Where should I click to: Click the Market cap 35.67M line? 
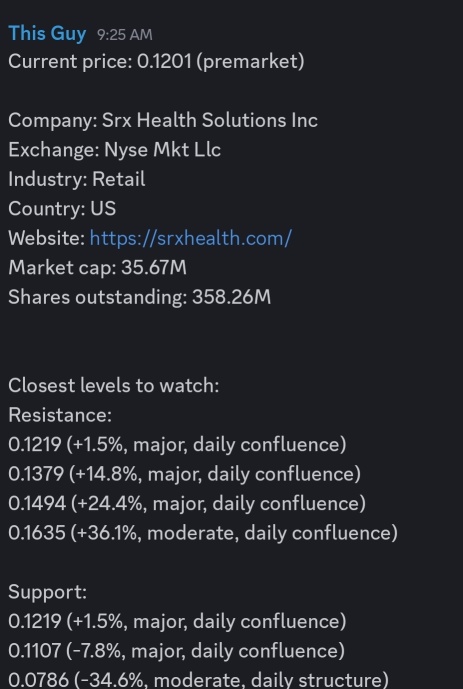pos(98,268)
